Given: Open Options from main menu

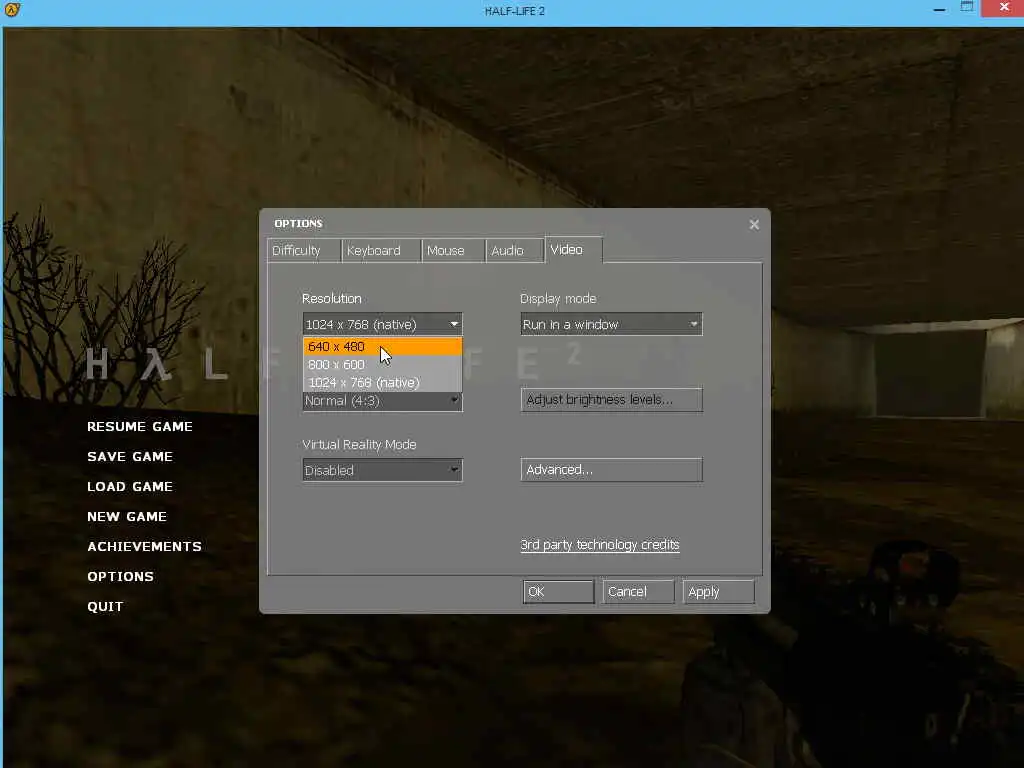Looking at the screenshot, I should pos(120,577).
